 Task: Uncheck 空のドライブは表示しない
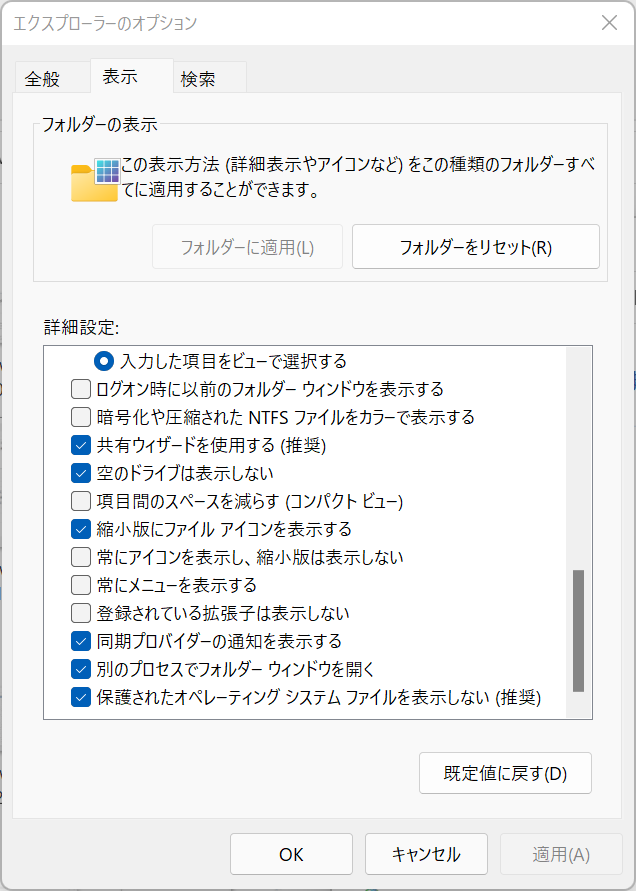tap(81, 473)
